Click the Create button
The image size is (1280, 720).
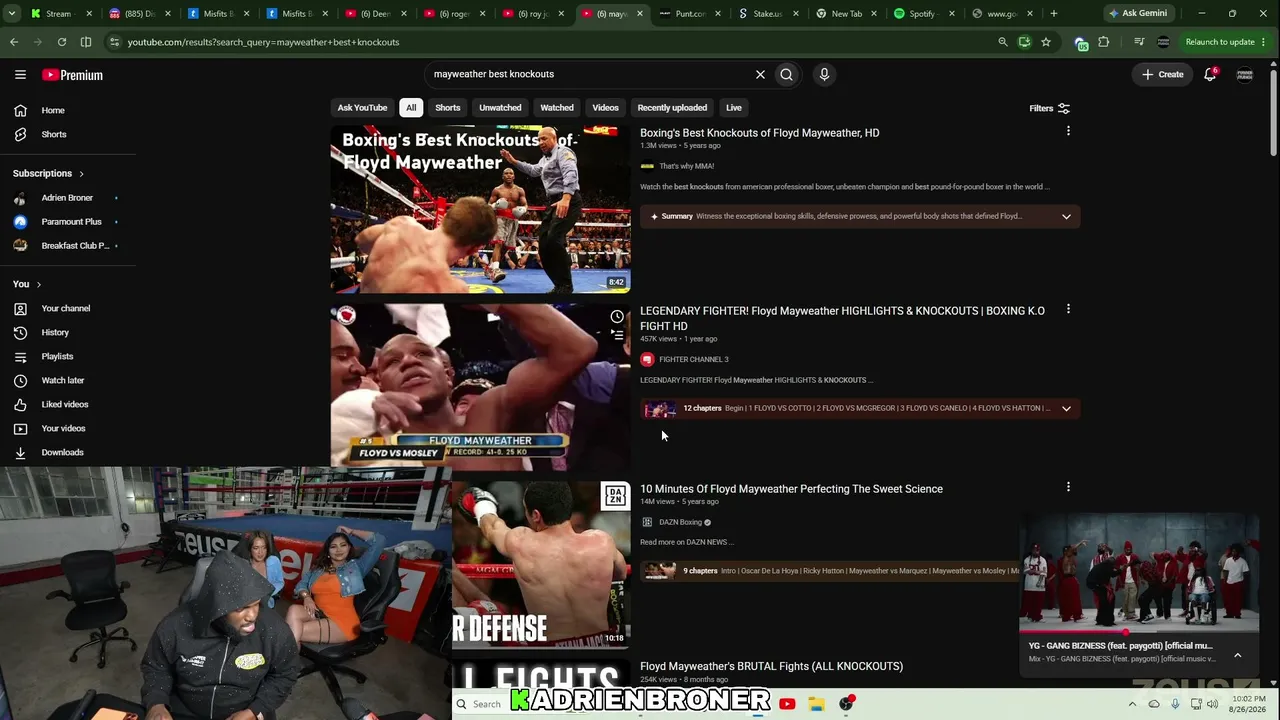click(x=1163, y=74)
